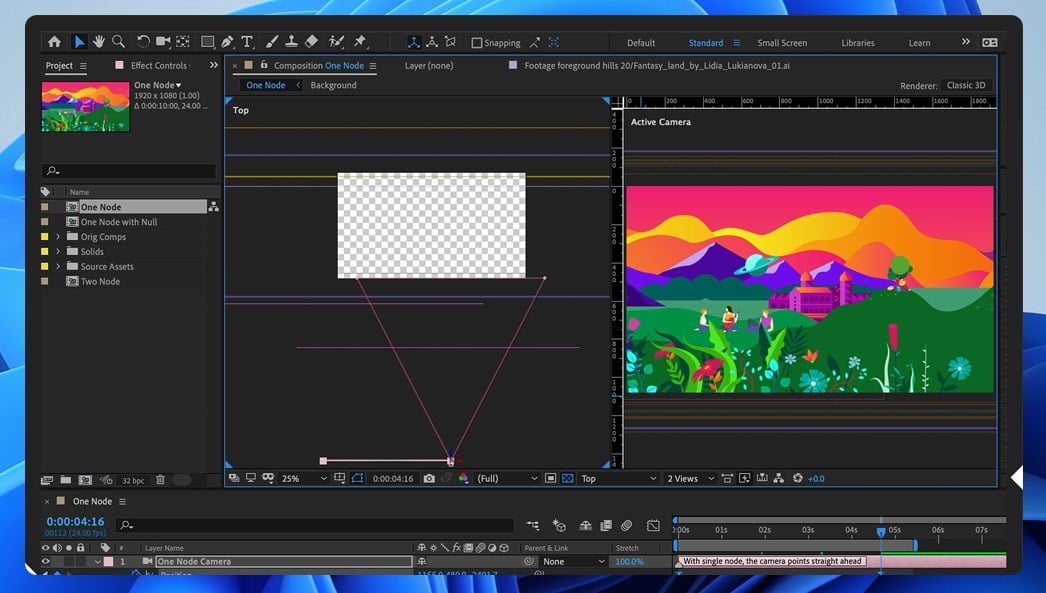Select the Type tool
Screen dimensions: 1046x593
(x=247, y=42)
